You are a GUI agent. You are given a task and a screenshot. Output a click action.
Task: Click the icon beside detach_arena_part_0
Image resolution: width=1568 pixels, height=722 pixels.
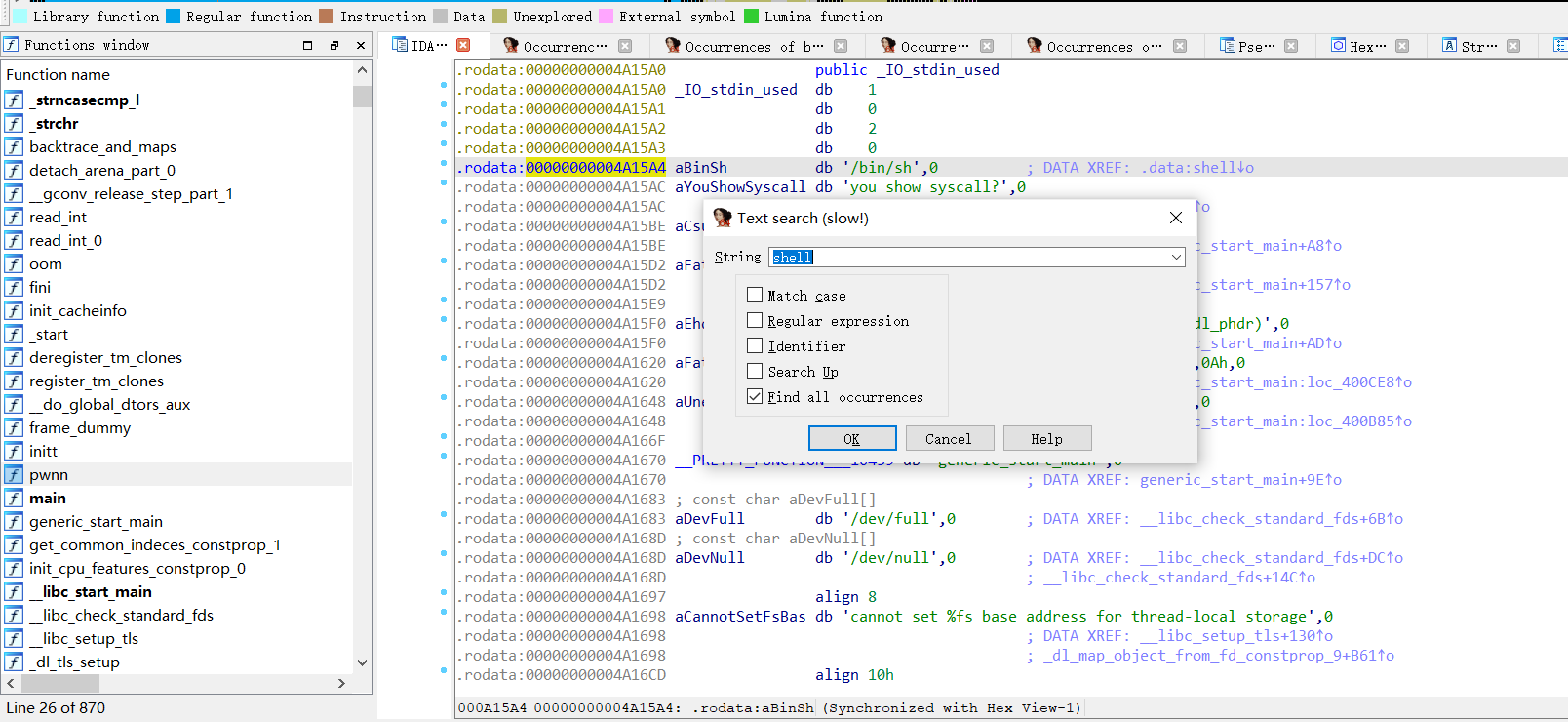14,171
